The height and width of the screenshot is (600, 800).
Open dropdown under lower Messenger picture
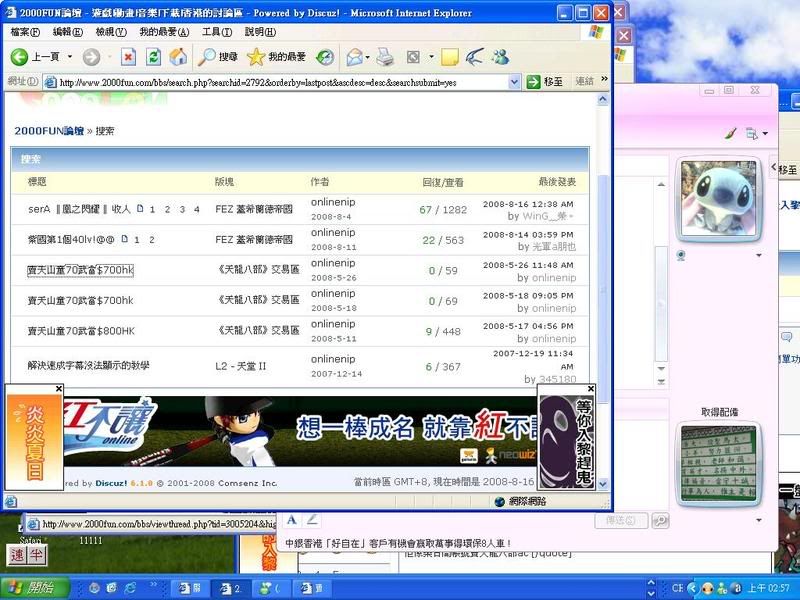coord(759,520)
